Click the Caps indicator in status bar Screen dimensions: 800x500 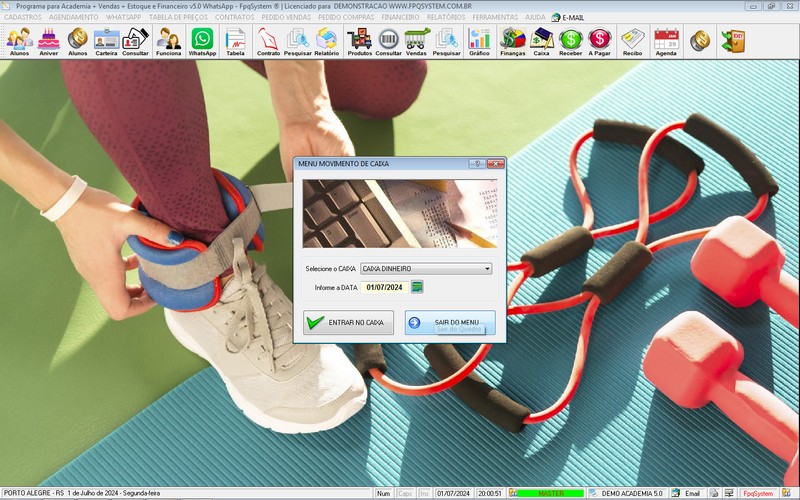(405, 493)
